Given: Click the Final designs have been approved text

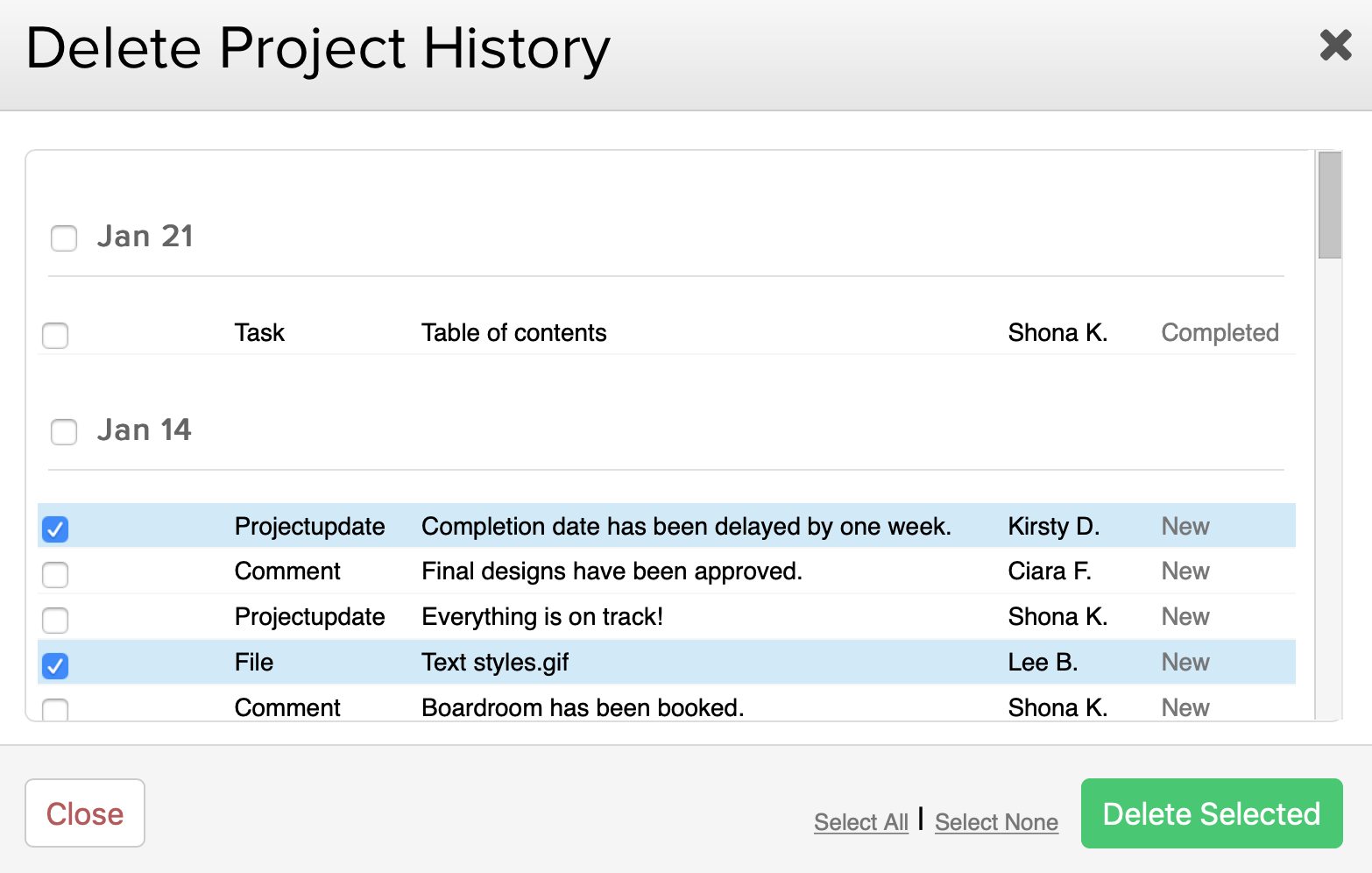Looking at the screenshot, I should tap(612, 571).
